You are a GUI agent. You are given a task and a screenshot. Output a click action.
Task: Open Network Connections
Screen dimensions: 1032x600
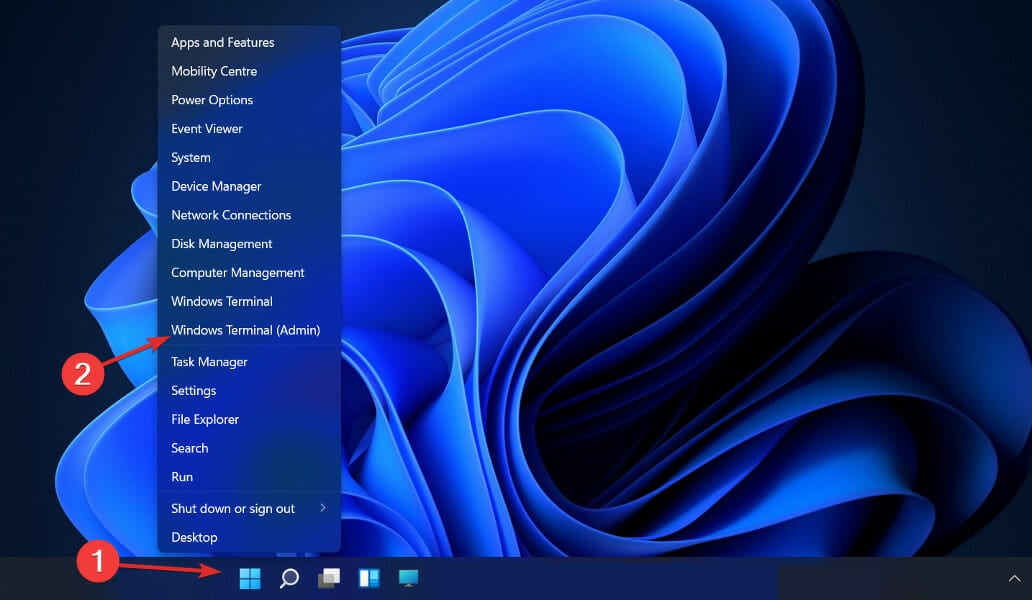tap(231, 214)
